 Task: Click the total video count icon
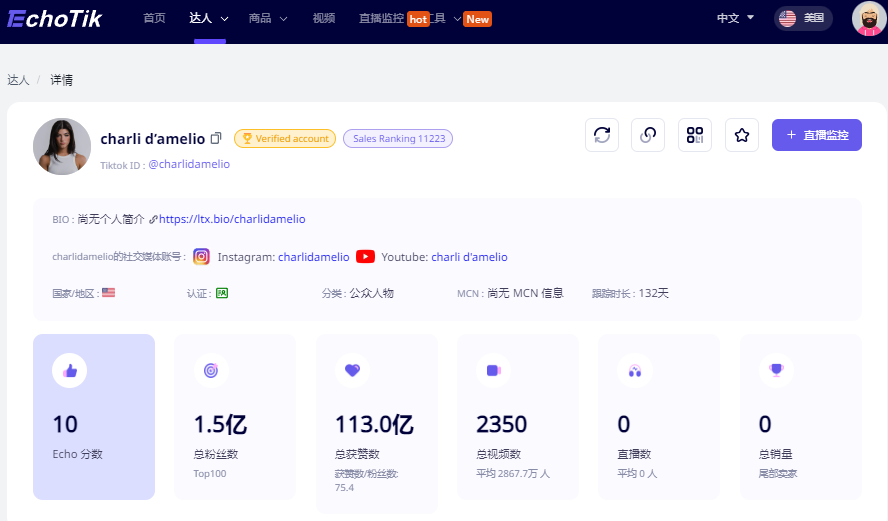pos(493,371)
